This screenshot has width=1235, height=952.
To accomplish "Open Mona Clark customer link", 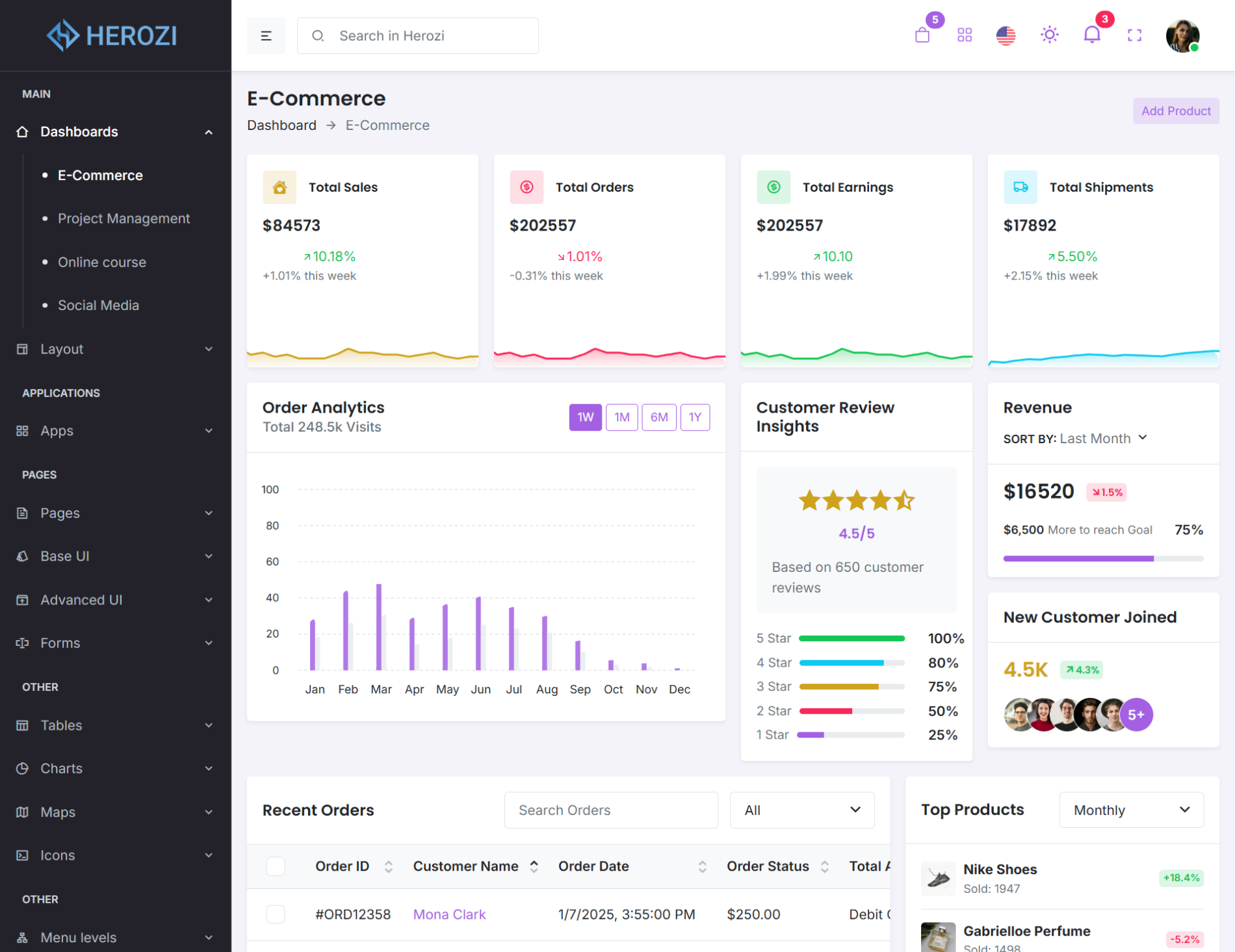I will pyautogui.click(x=449, y=914).
